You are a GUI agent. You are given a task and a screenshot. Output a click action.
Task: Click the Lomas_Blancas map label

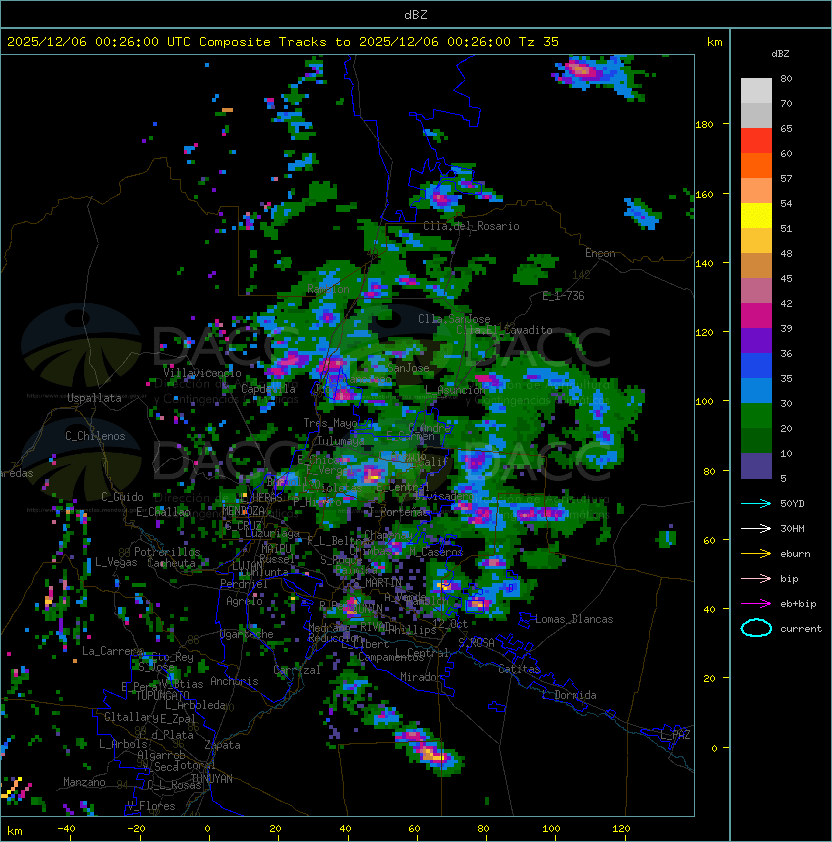click(x=574, y=619)
